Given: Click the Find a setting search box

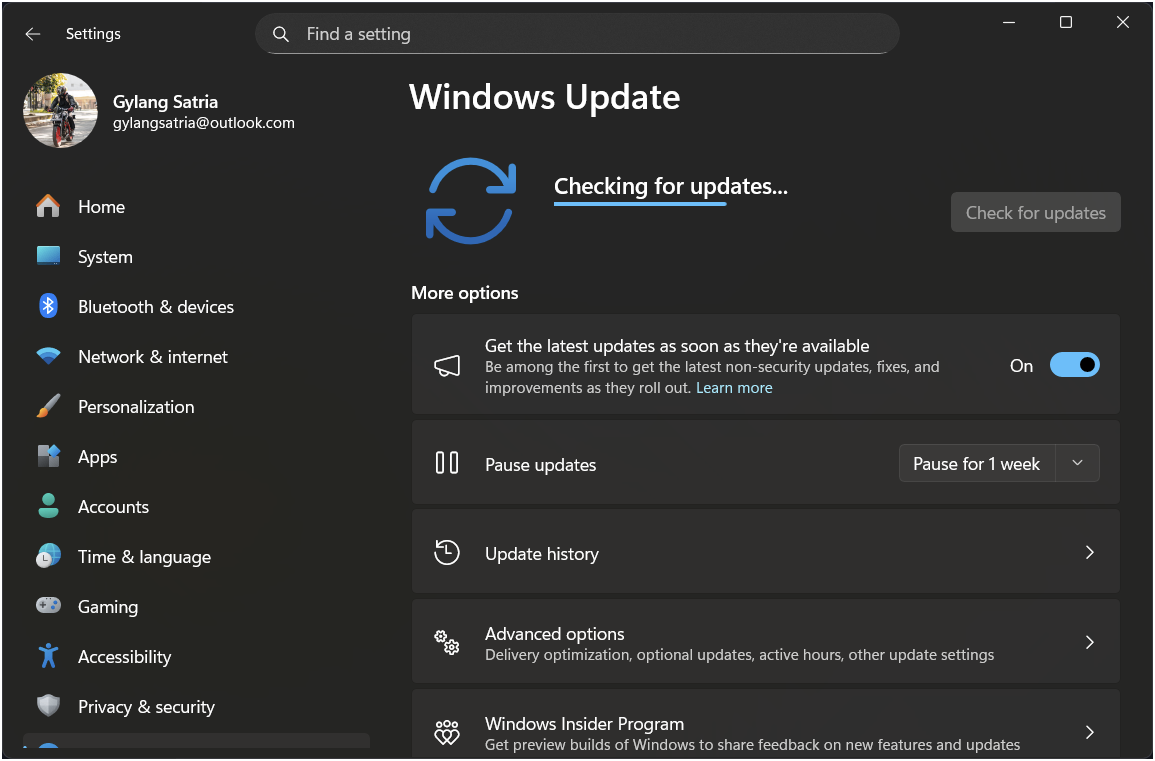Looking at the screenshot, I should (577, 34).
